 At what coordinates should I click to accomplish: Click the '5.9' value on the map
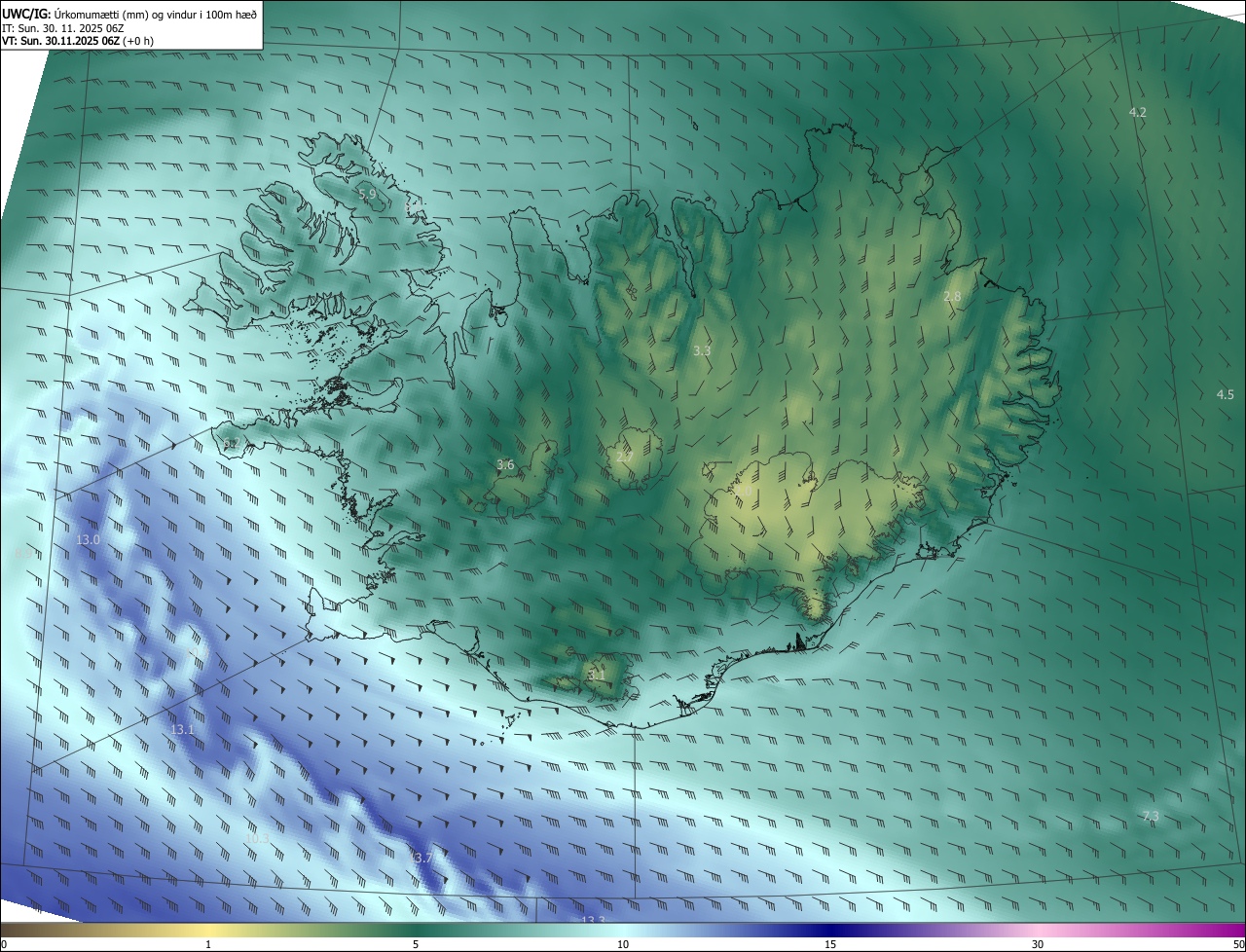tap(367, 195)
